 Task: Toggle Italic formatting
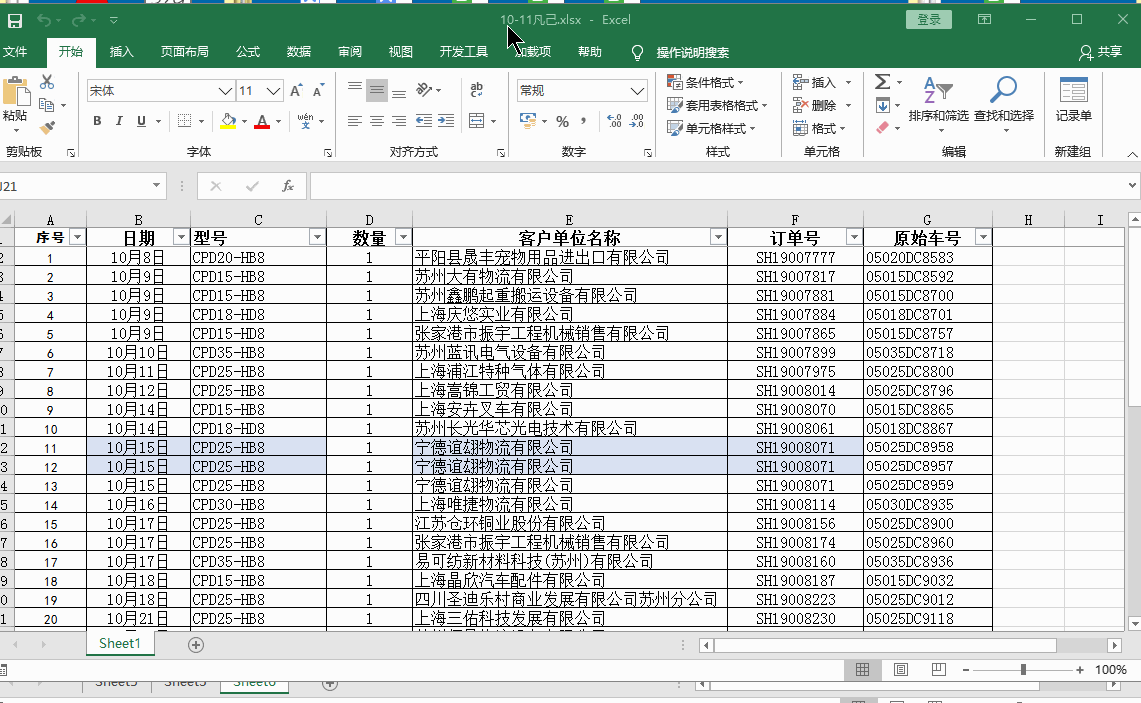(119, 121)
